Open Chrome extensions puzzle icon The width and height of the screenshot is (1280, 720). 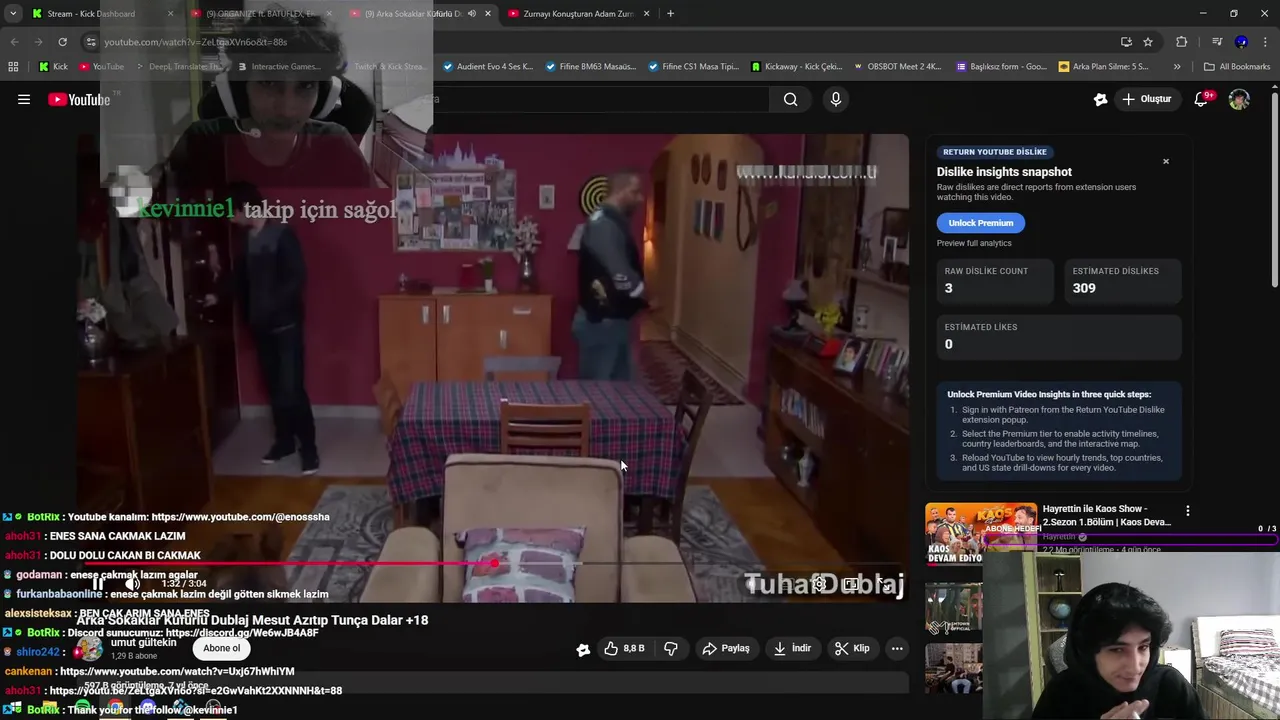click(x=1181, y=42)
